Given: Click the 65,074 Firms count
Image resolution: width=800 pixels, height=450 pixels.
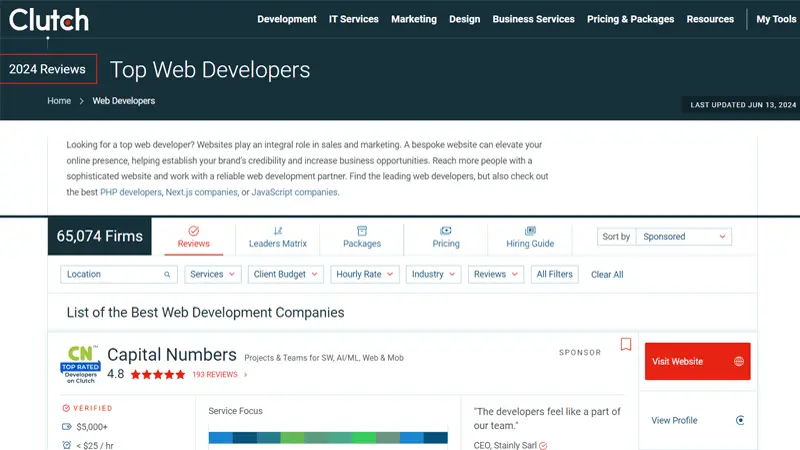Looking at the screenshot, I should click(99, 236).
